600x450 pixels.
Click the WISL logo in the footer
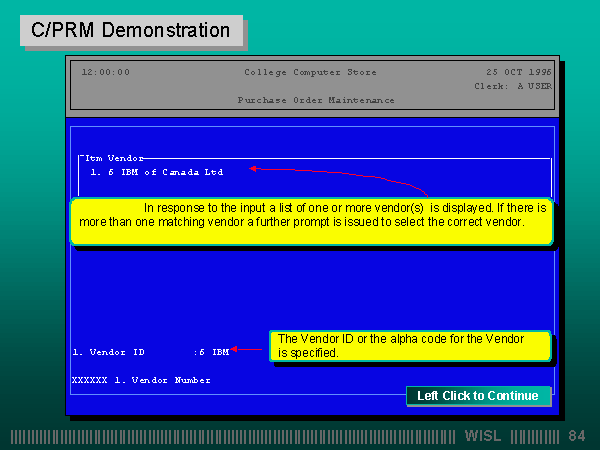[x=485, y=437]
